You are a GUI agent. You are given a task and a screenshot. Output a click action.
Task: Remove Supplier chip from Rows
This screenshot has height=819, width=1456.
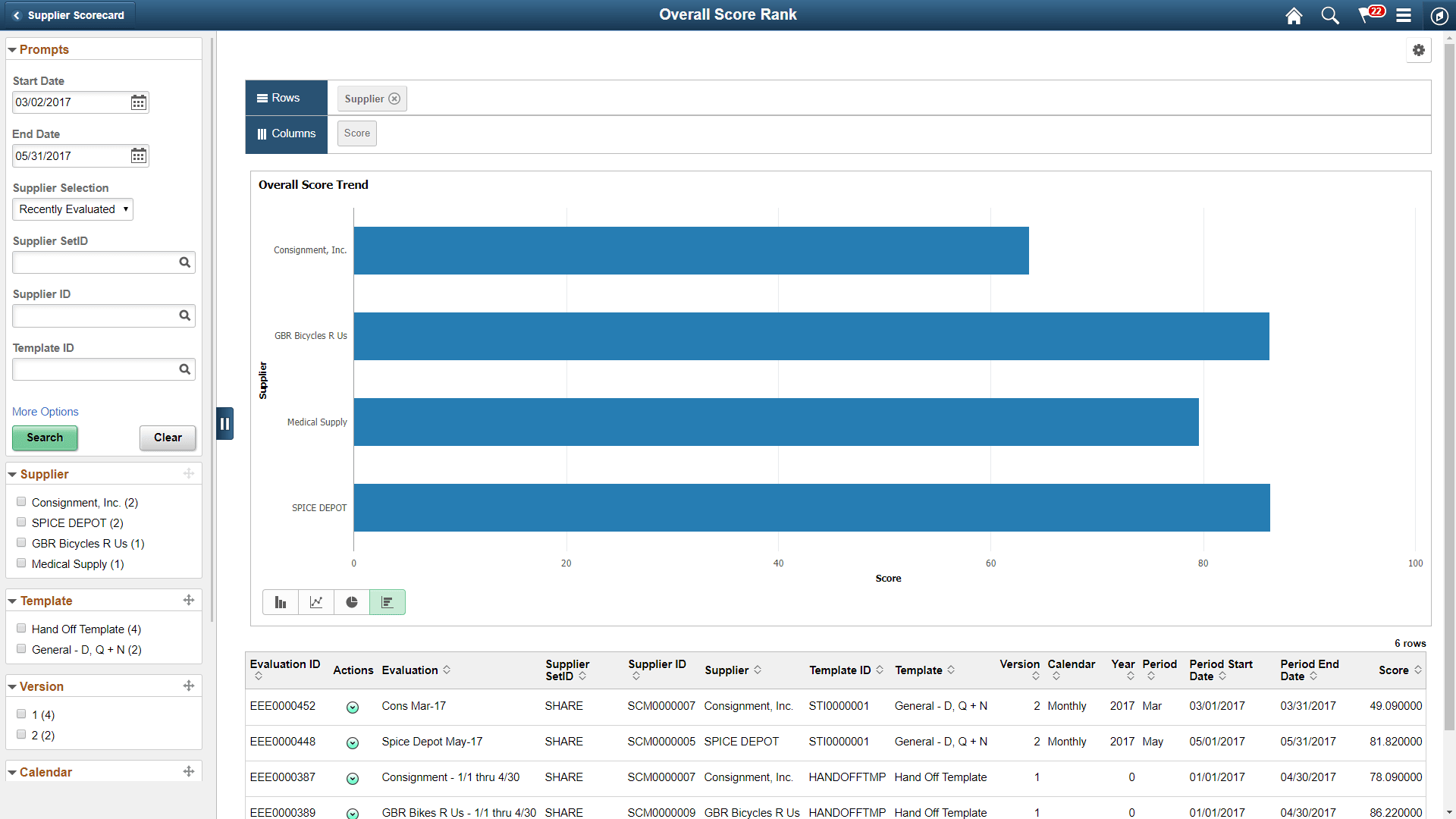tap(394, 98)
